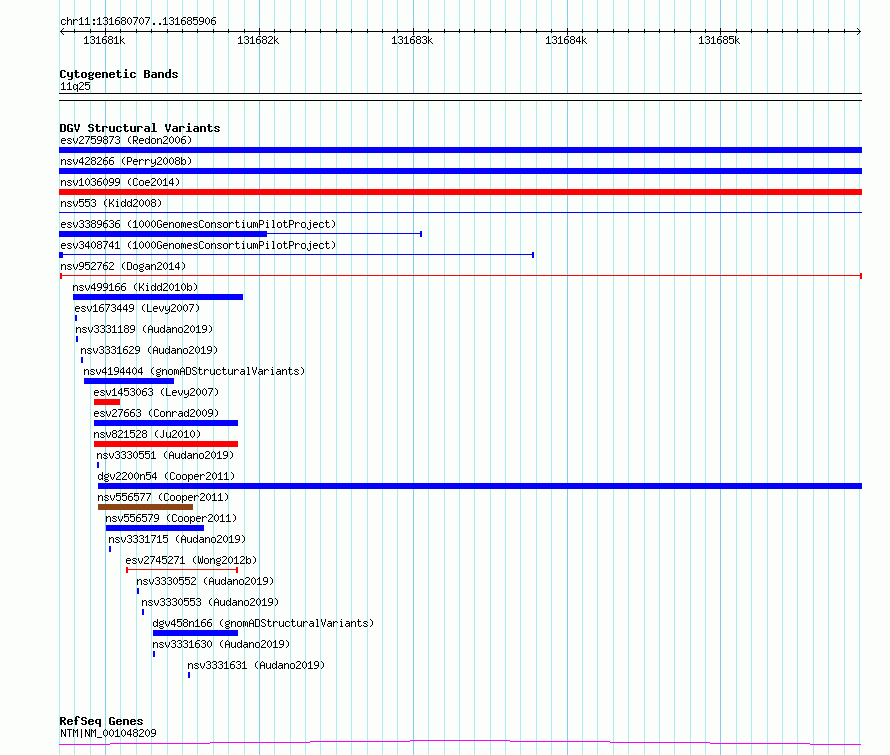Screen dimensions: 890x755
Task: Click the blue nsv499166 variant bar
Action: pyautogui.click(x=158, y=297)
